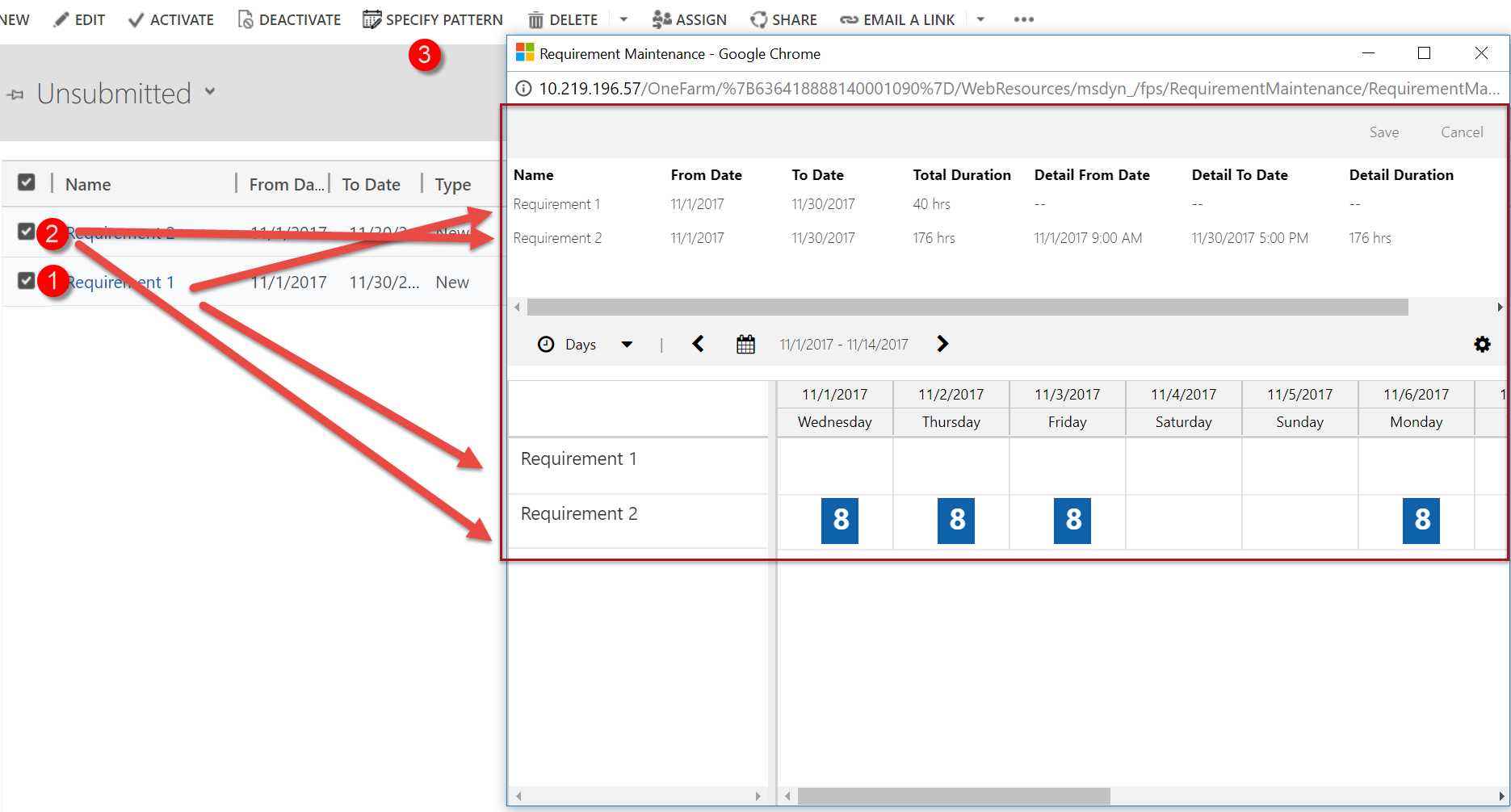Click the Save button
The height and width of the screenshot is (812, 1511).
click(1383, 132)
